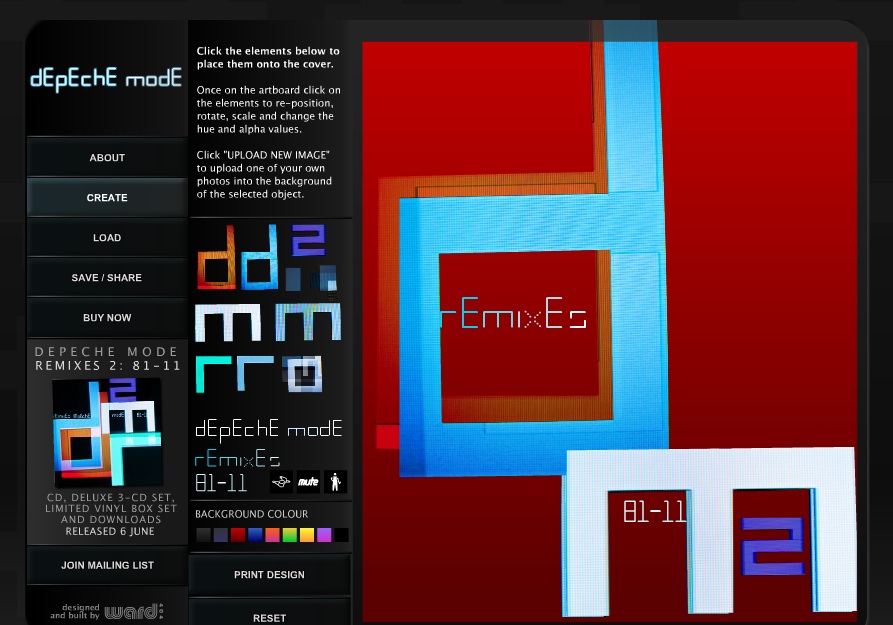Click the 'RELEASED 6 JUNE' text
This screenshot has width=893, height=625.
tap(110, 531)
